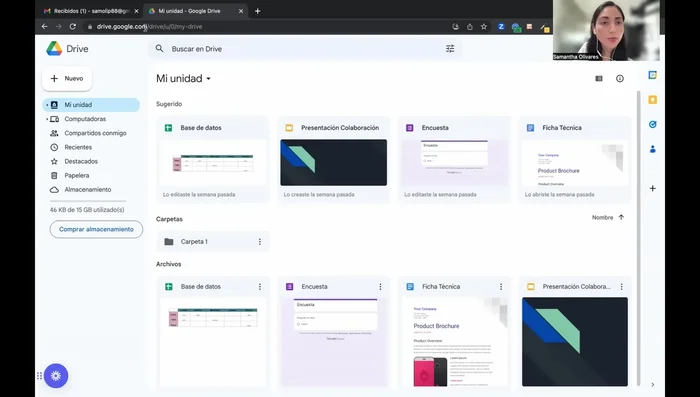The width and height of the screenshot is (700, 397).
Task: Open Zoom extension icon
Action: [x=501, y=27]
